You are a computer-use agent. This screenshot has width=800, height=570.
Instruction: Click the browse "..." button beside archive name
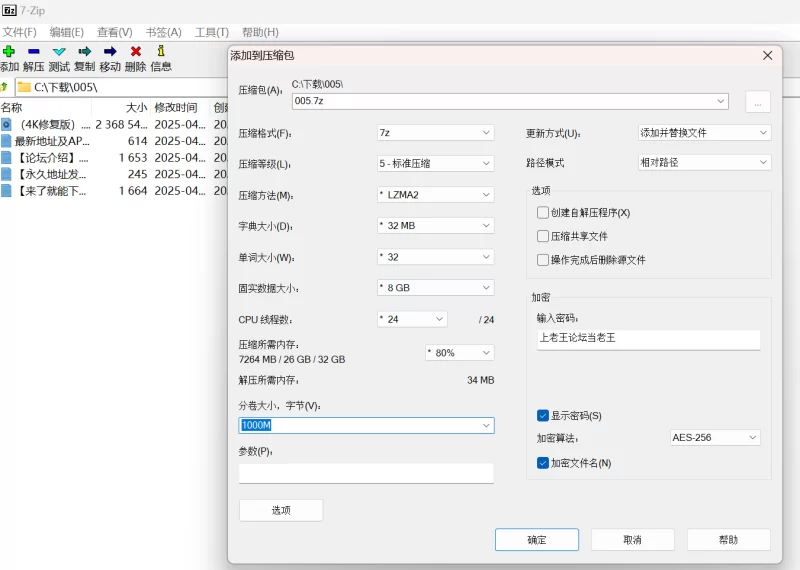coord(758,102)
